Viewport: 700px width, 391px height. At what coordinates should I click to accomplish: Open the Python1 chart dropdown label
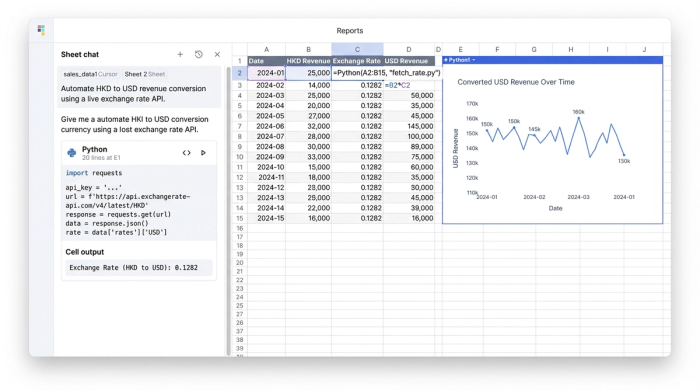pos(459,60)
